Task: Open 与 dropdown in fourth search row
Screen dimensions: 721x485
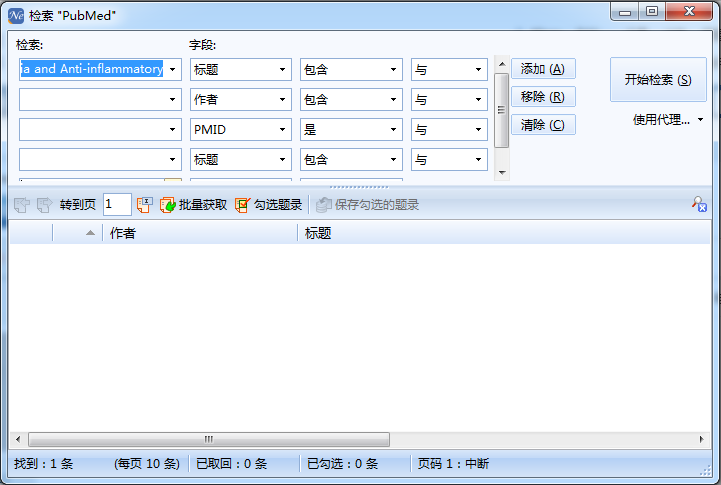Action: click(x=478, y=160)
